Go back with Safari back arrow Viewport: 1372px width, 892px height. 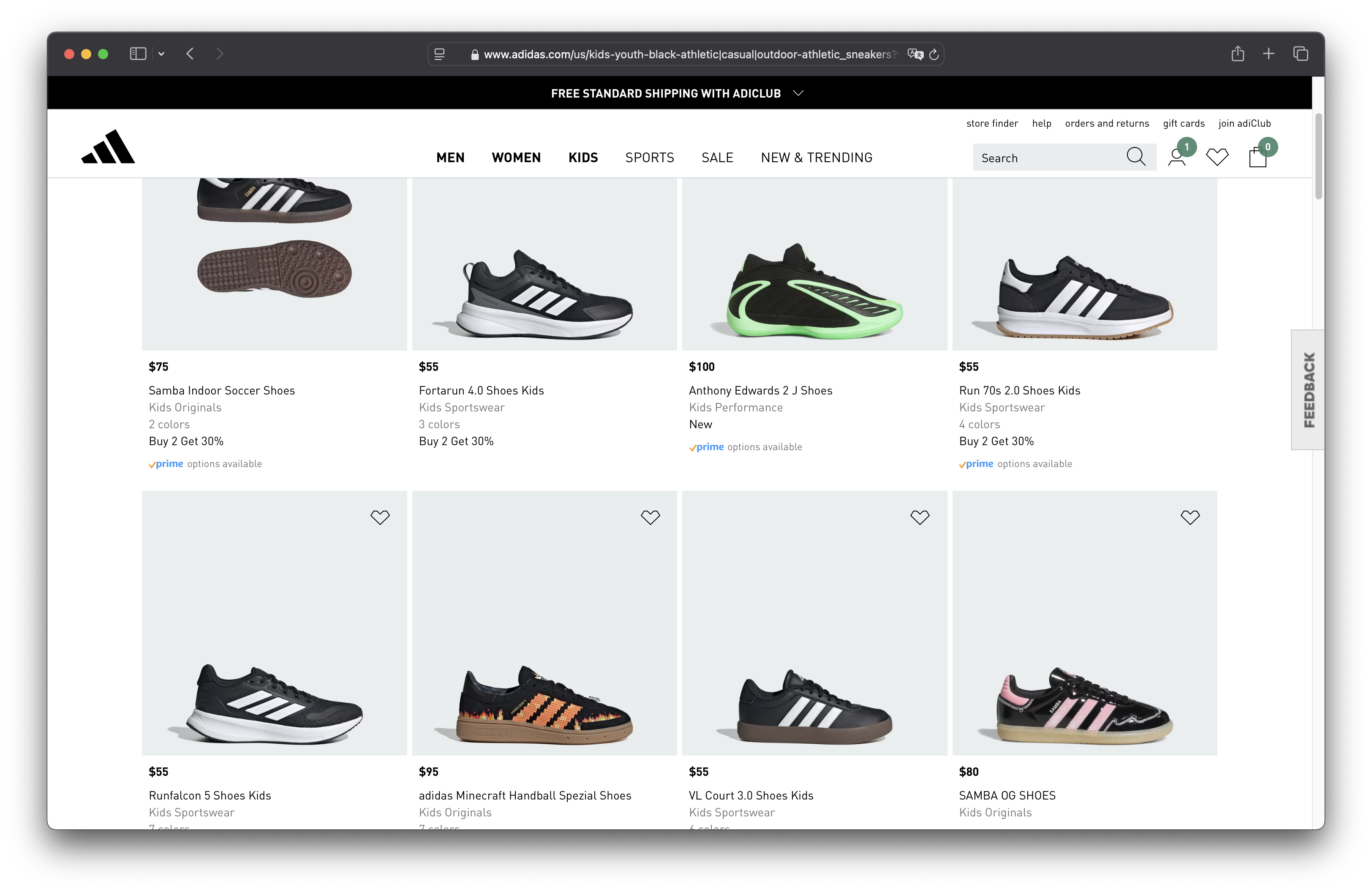tap(190, 54)
